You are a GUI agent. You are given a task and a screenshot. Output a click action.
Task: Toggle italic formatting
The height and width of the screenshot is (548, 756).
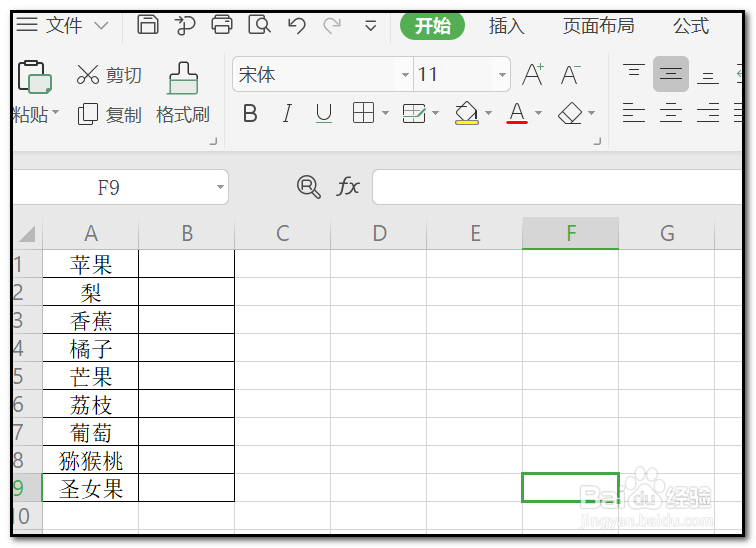pos(287,114)
